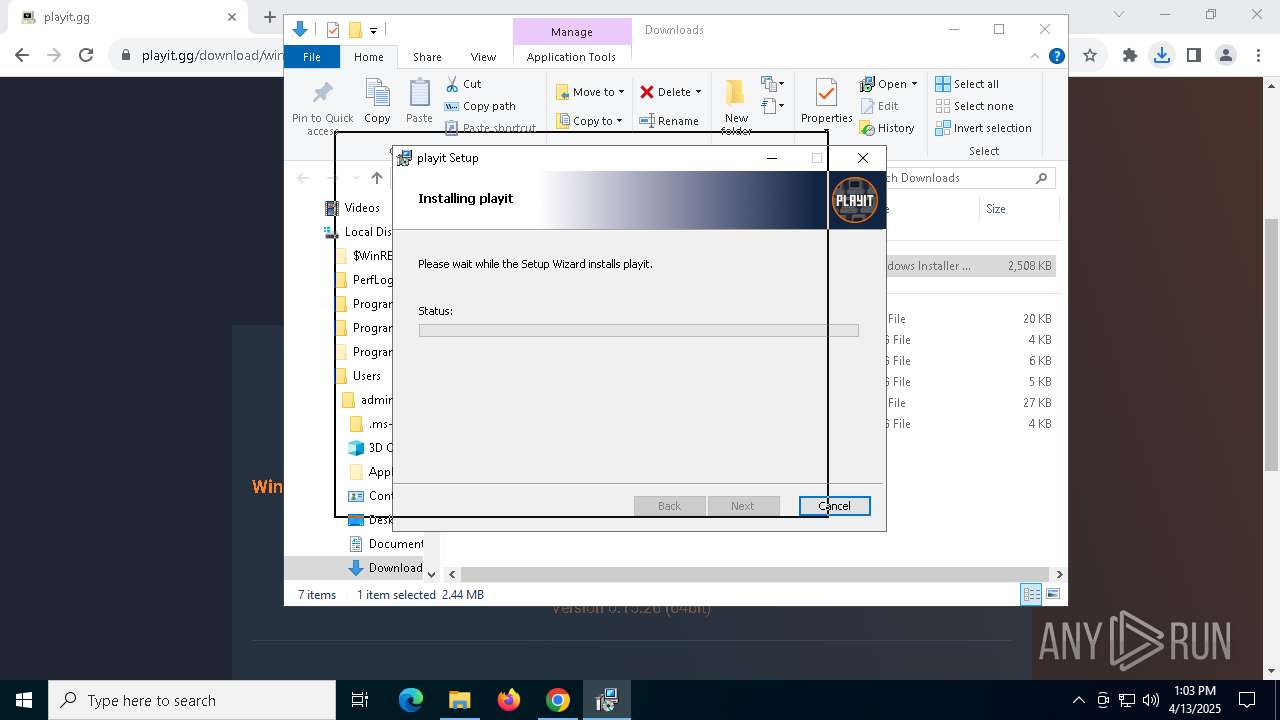The image size is (1280, 720).
Task: Click Select none
Action: pyautogui.click(x=974, y=106)
